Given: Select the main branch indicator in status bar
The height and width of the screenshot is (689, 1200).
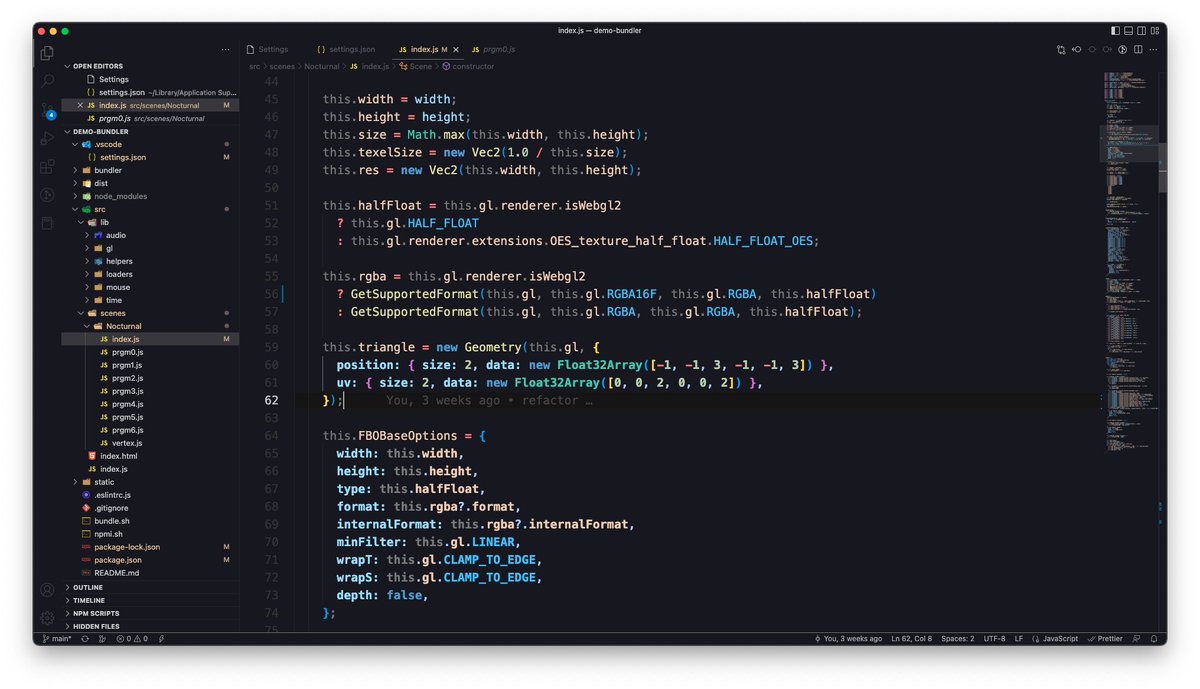Looking at the screenshot, I should point(55,638).
